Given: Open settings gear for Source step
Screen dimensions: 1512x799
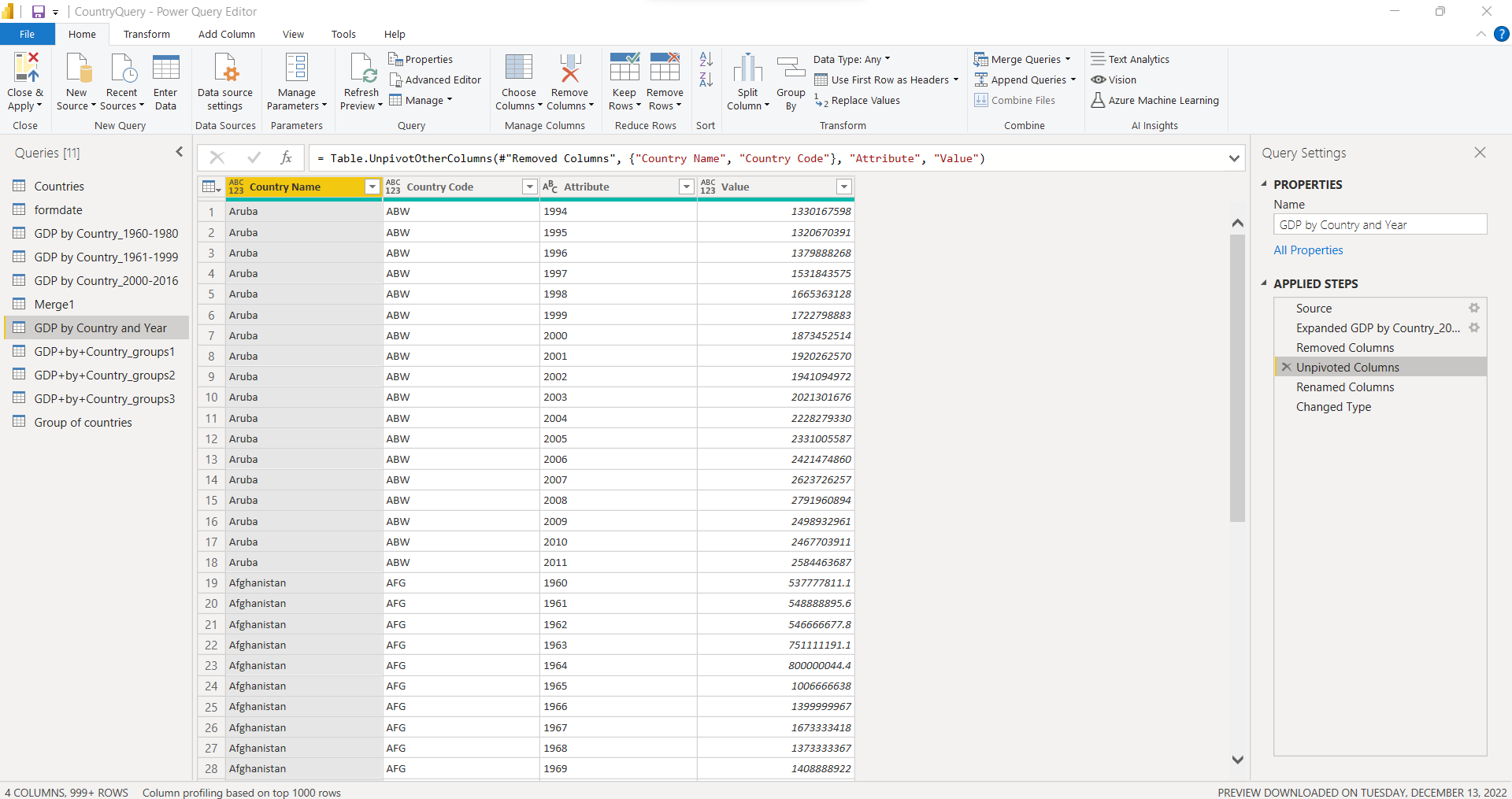Looking at the screenshot, I should 1474,309.
